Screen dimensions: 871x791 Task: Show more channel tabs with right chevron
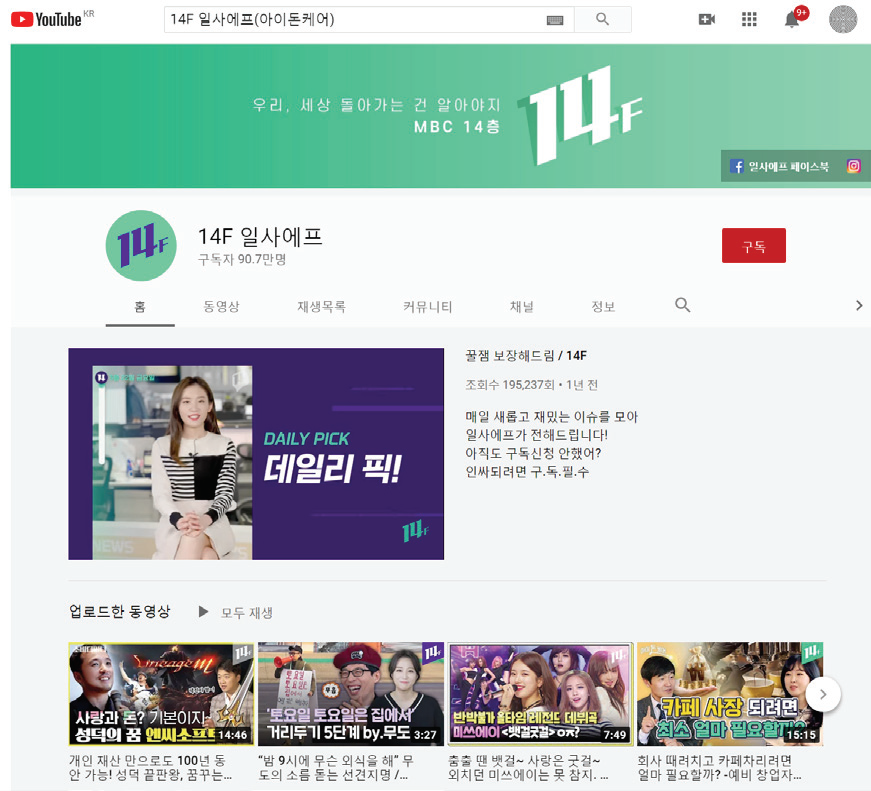coord(859,306)
